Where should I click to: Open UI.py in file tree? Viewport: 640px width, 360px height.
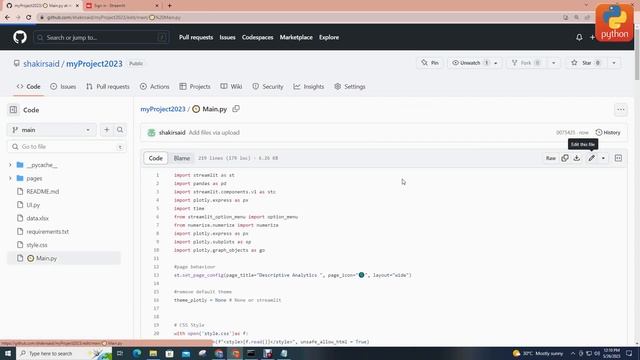point(33,205)
